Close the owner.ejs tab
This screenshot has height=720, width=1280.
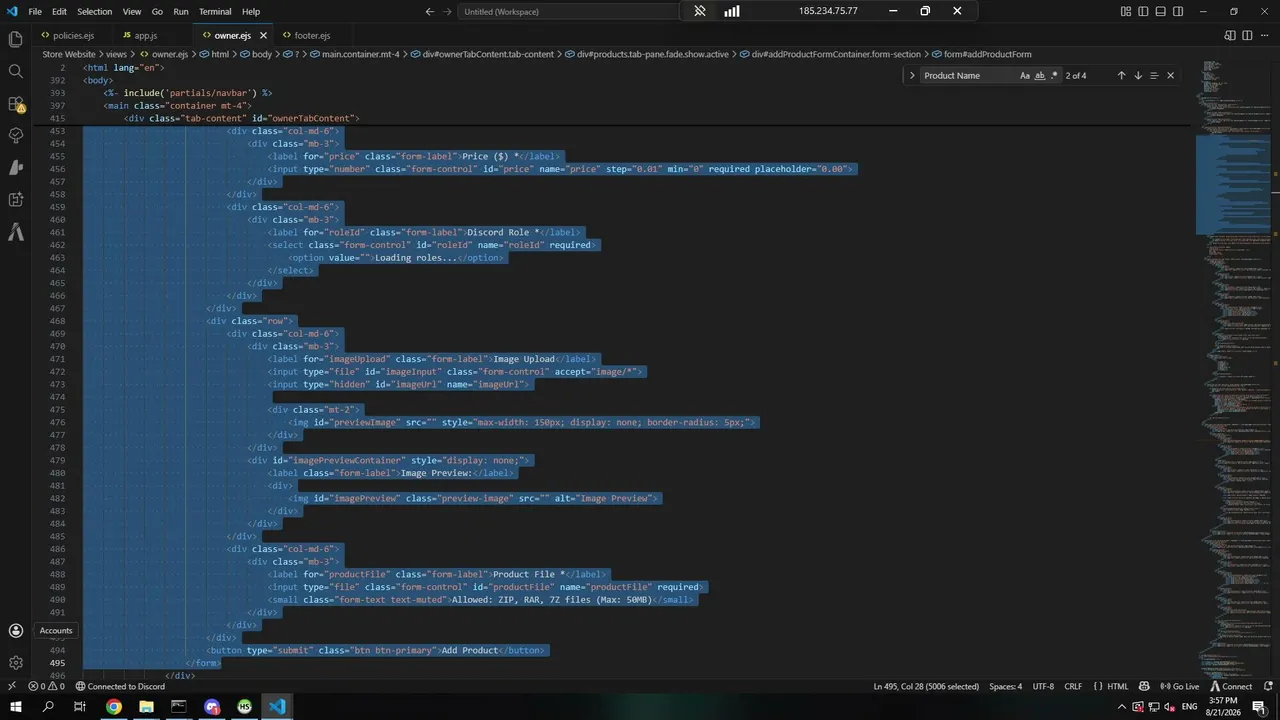(263, 36)
